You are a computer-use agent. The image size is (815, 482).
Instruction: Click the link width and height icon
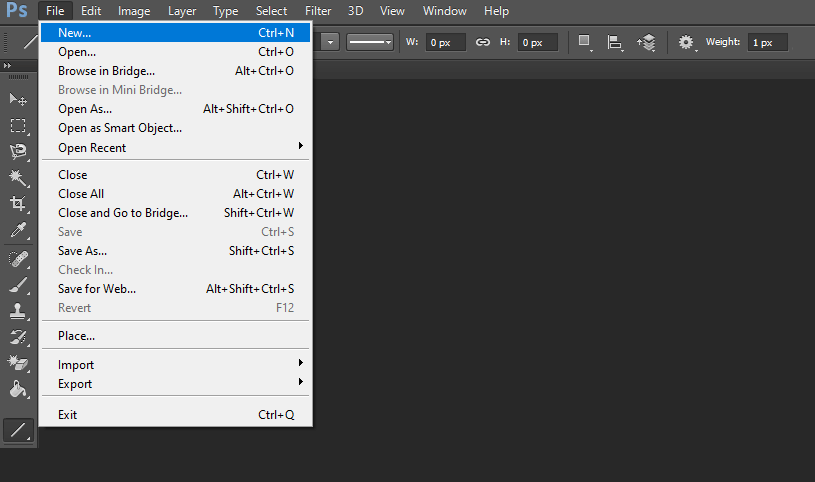pyautogui.click(x=483, y=42)
